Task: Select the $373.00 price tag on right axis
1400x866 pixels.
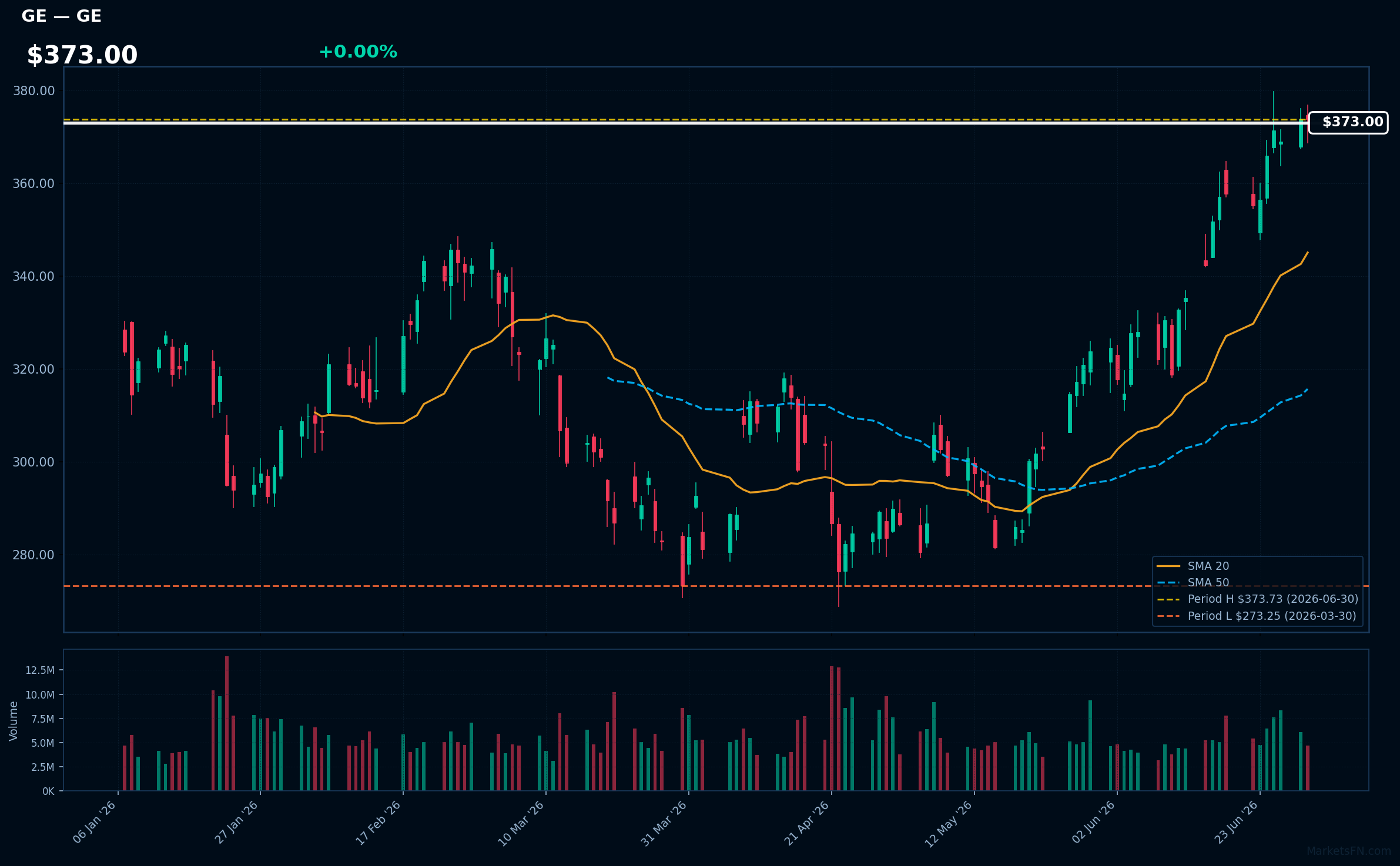Action: (1348, 122)
